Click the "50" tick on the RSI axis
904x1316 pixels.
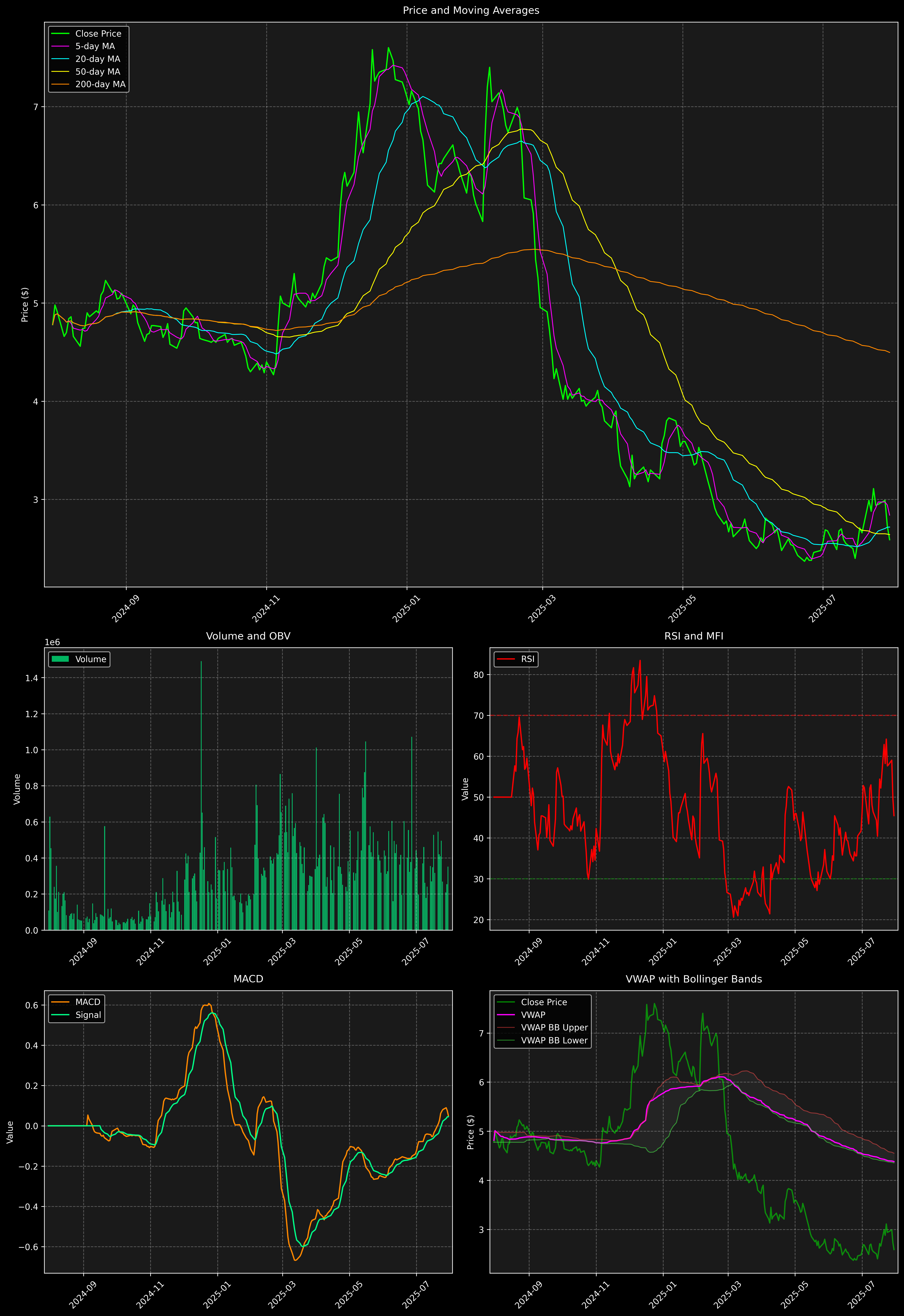[x=479, y=797]
